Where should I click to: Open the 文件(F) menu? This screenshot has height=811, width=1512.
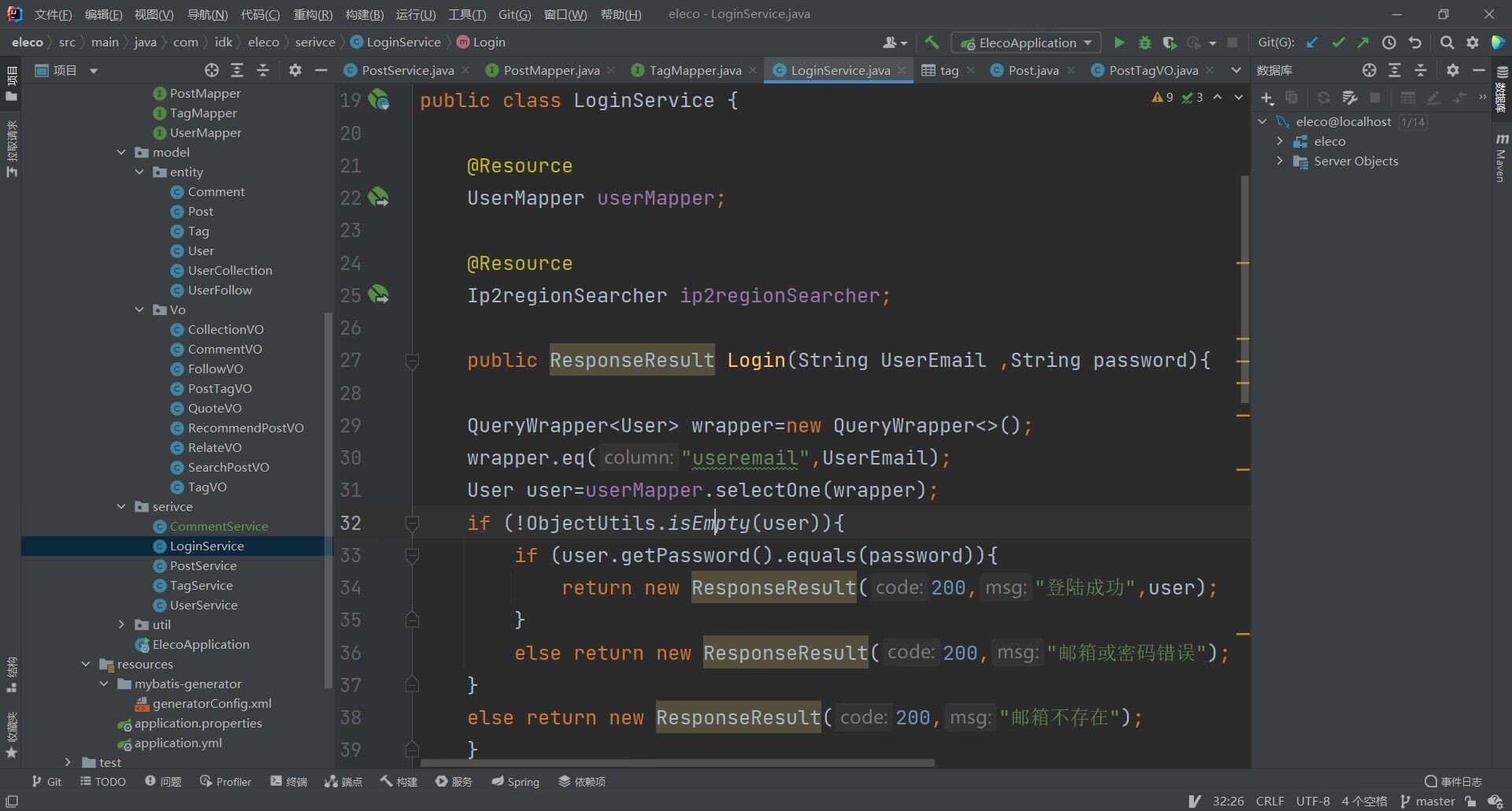[53, 14]
